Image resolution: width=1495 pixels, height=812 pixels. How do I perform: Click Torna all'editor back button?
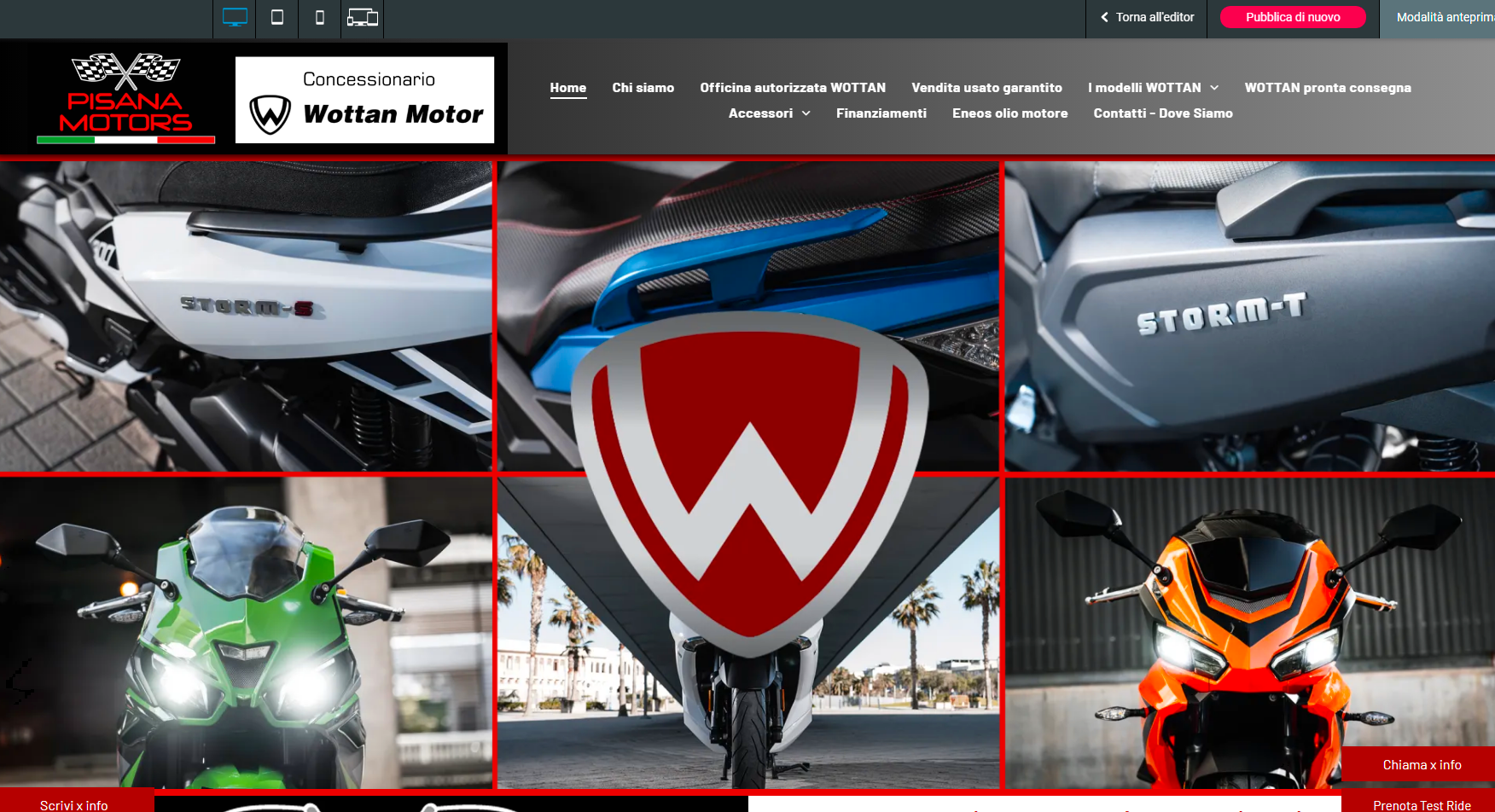tap(1147, 17)
